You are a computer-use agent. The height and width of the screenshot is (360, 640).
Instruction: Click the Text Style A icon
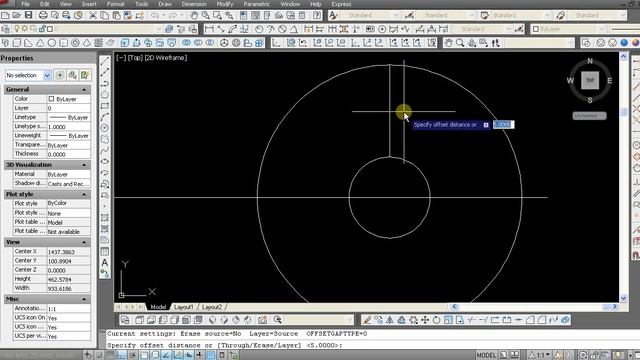point(333,16)
